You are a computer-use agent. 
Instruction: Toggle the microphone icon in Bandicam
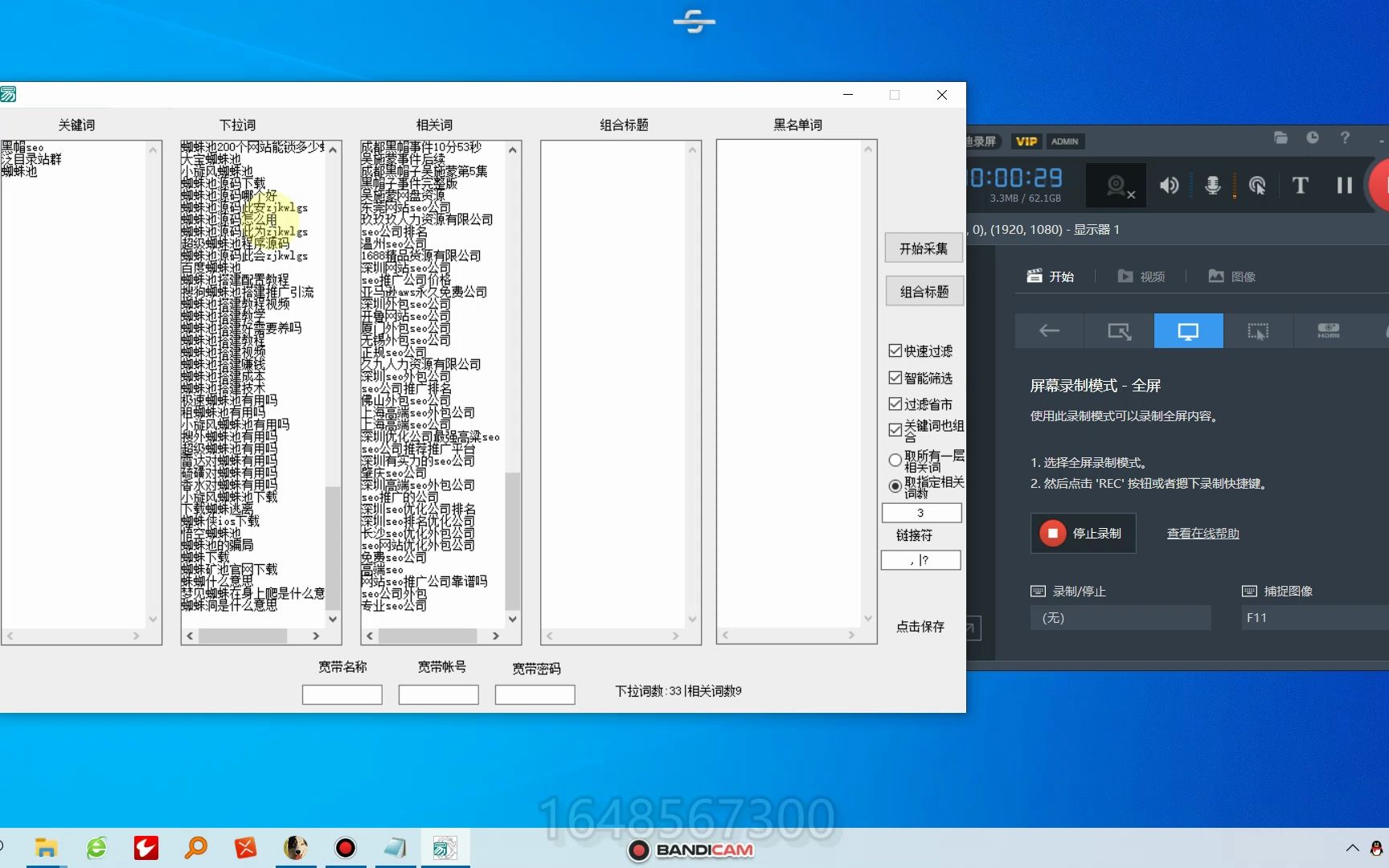1213,186
